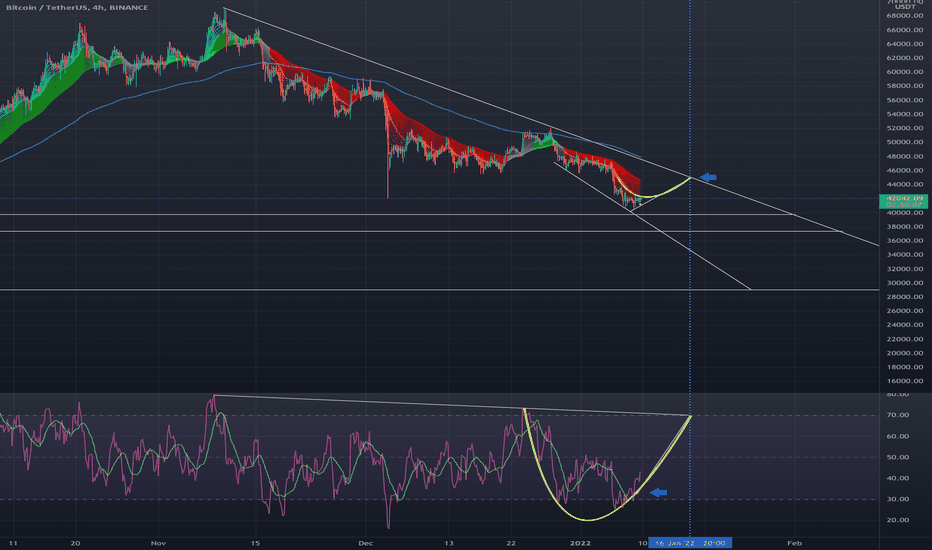Viewport: 932px width, 550px height.
Task: Click the 20000.00 price axis label
Action: pos(905,353)
